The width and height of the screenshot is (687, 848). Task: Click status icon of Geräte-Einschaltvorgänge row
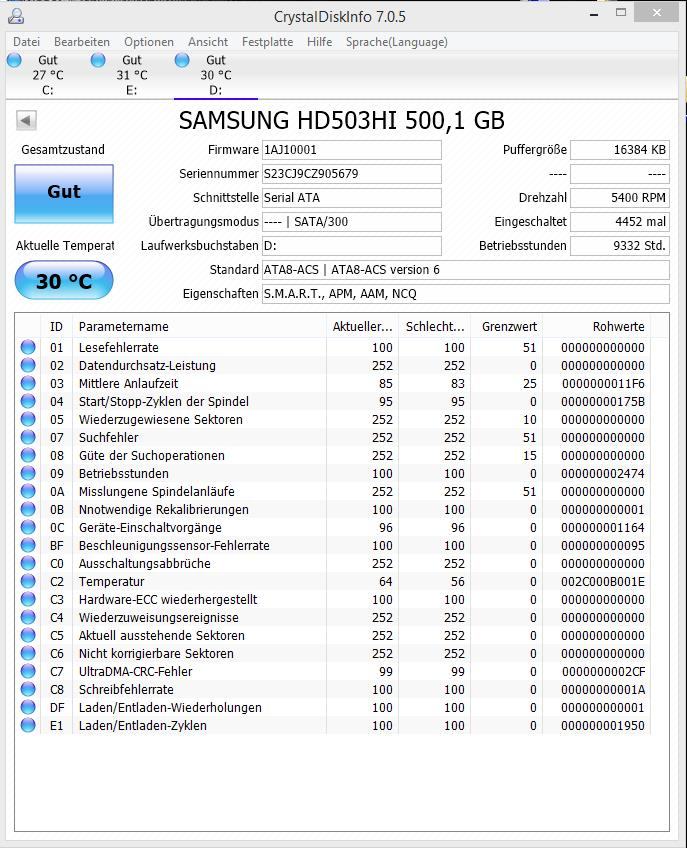point(28,527)
